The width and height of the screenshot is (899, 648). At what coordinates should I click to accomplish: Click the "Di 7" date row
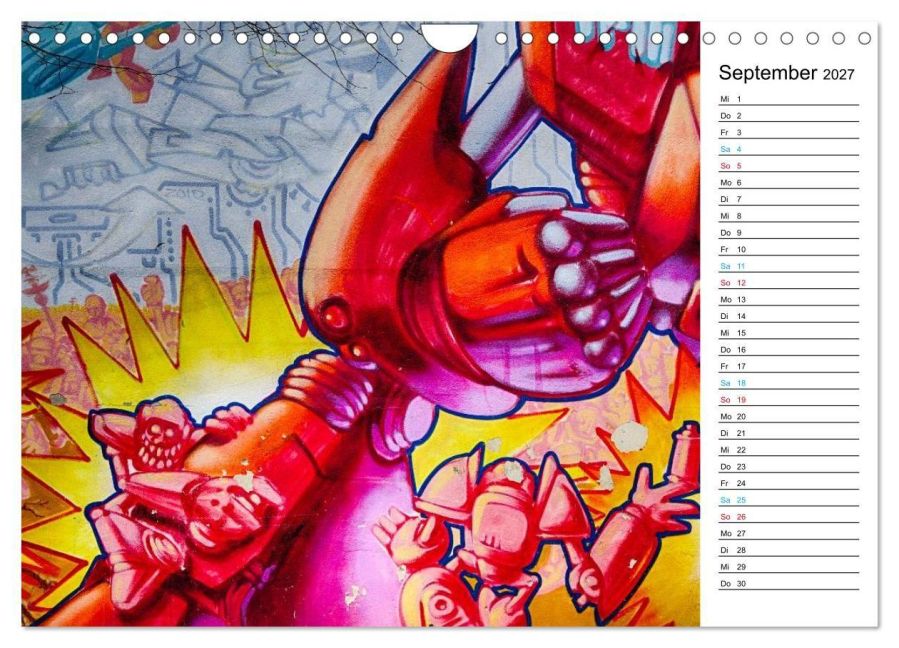[789, 199]
